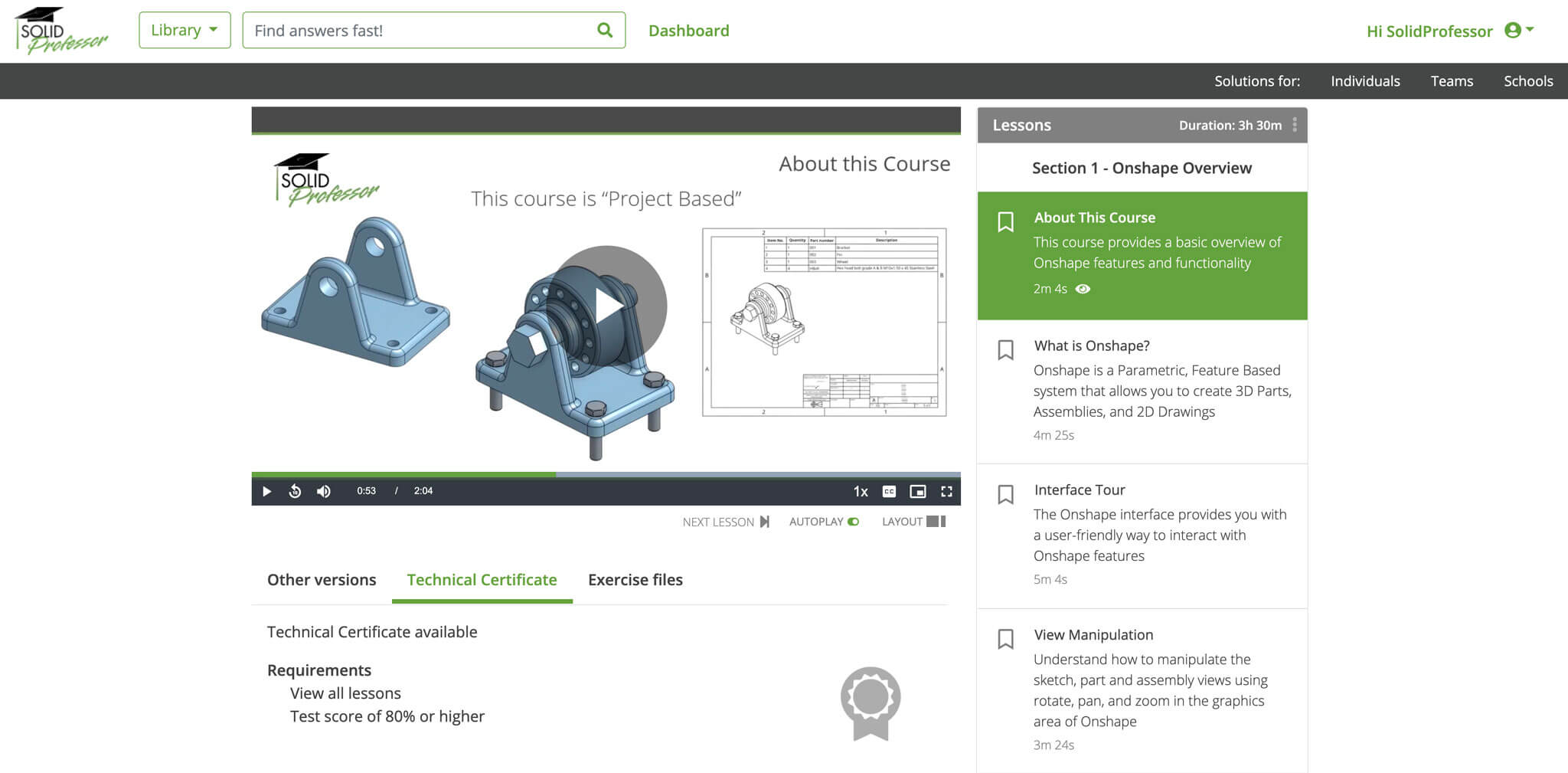Image resolution: width=1568 pixels, height=773 pixels.
Task: Enter fullscreen video mode
Action: pyautogui.click(x=946, y=491)
